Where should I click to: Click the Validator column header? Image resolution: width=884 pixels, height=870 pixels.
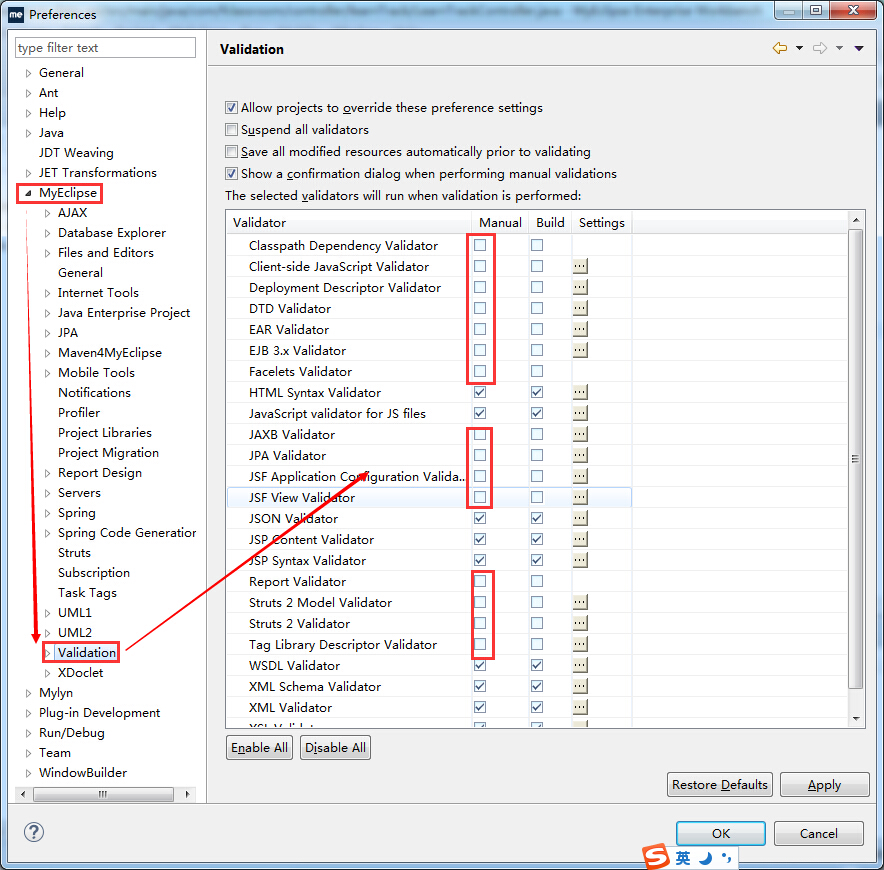pyautogui.click(x=348, y=223)
